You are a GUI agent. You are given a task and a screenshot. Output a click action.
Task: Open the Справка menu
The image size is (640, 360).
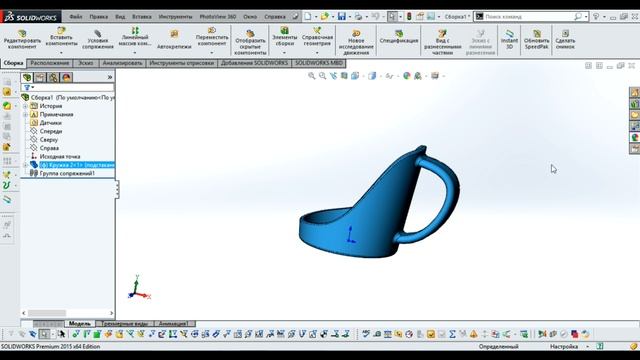(275, 17)
